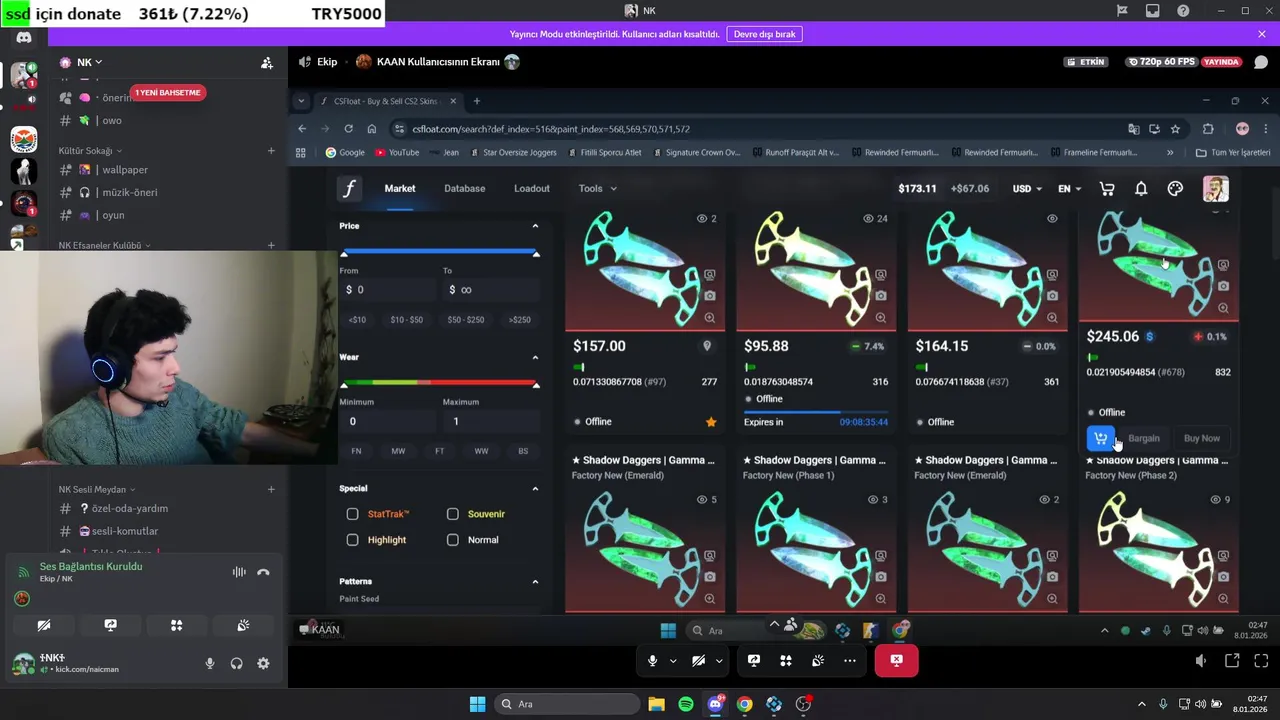Share screen from Discord voice panel
The image size is (1280, 720).
pyautogui.click(x=110, y=625)
